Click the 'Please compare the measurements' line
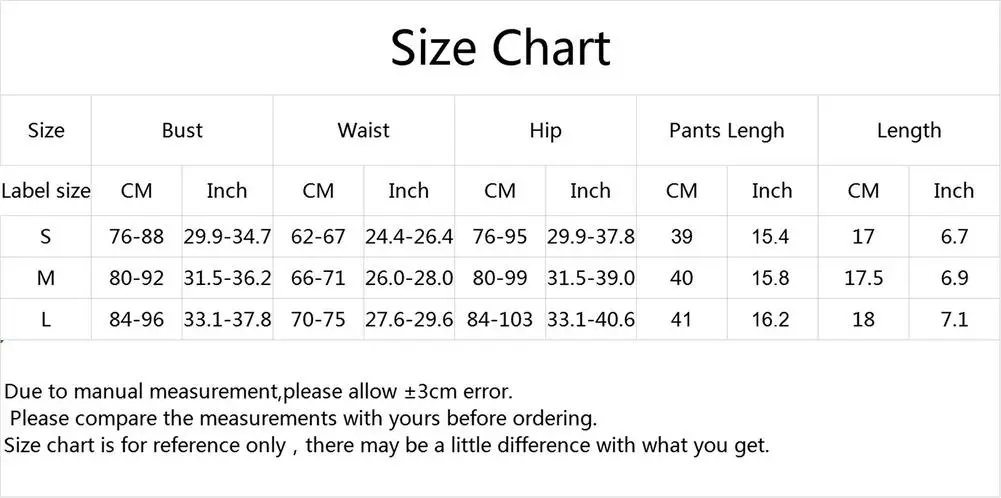 (303, 418)
